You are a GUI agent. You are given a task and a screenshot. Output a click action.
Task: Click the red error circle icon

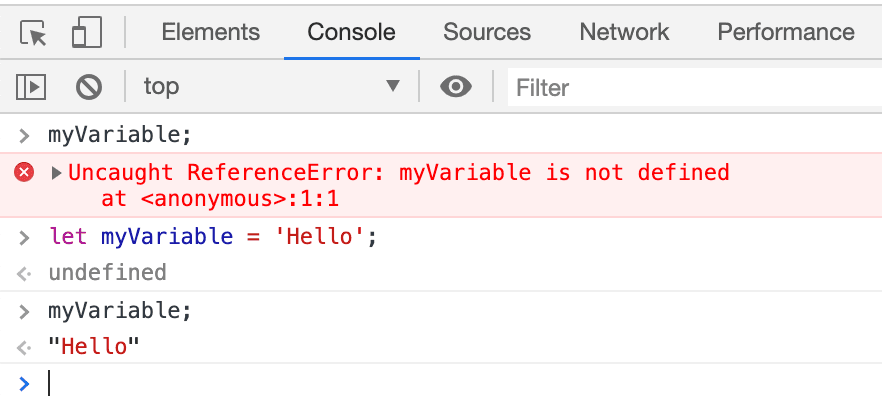point(24,172)
